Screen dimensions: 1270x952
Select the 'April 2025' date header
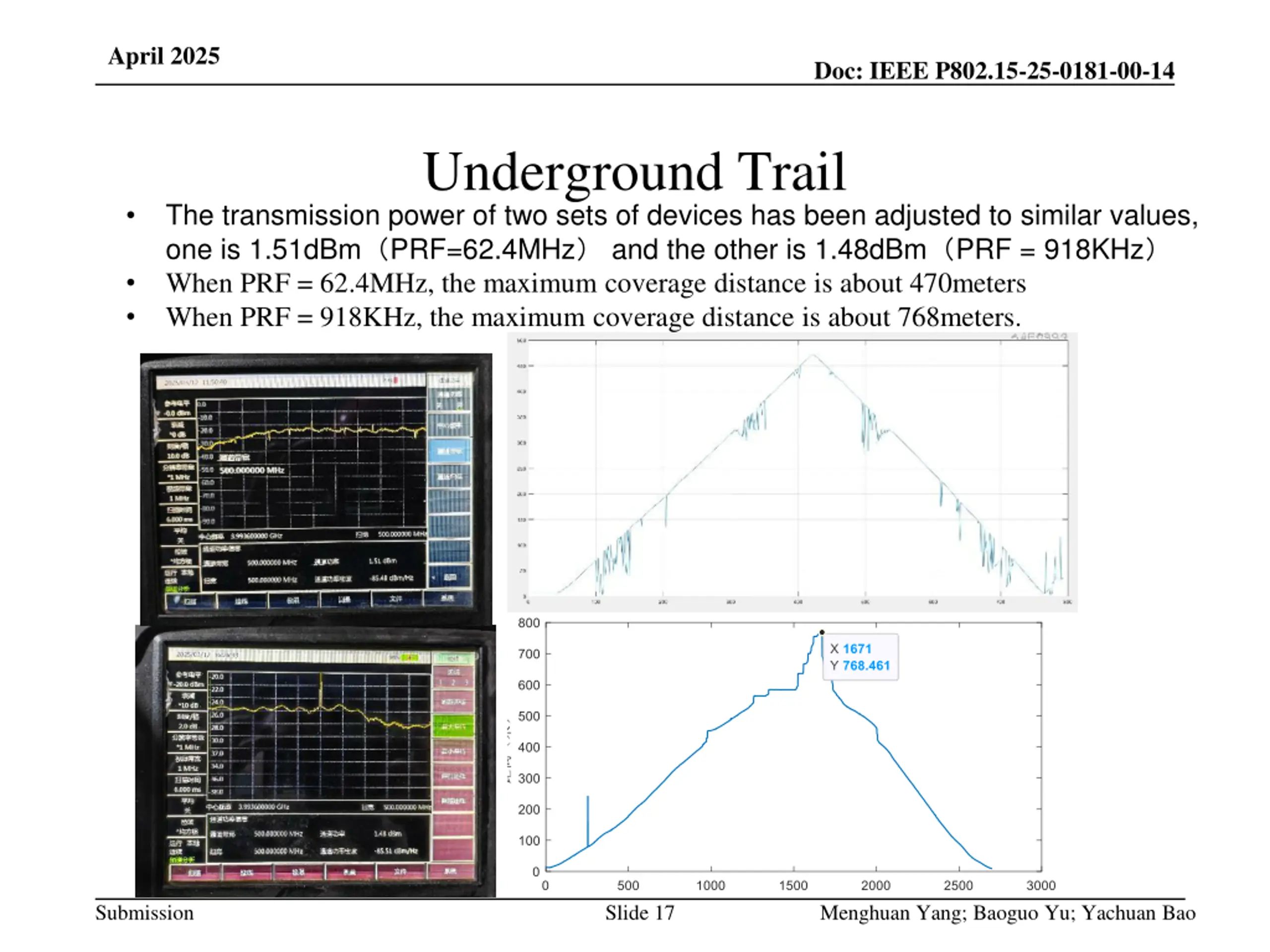164,56
